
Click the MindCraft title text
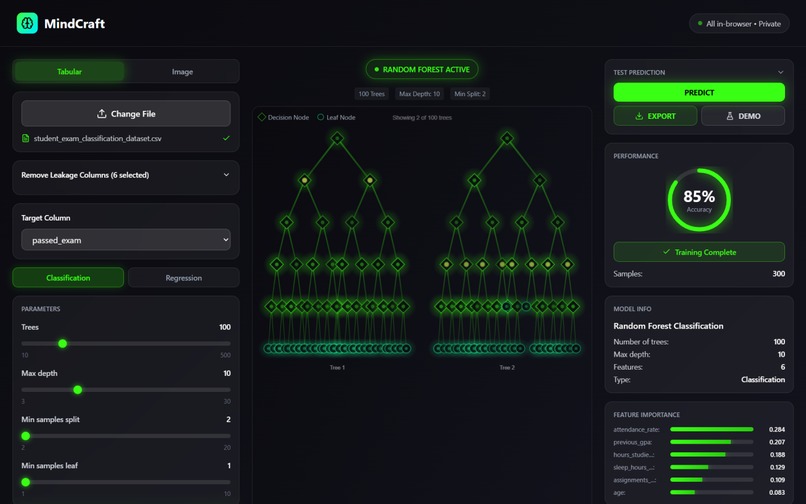(75, 24)
